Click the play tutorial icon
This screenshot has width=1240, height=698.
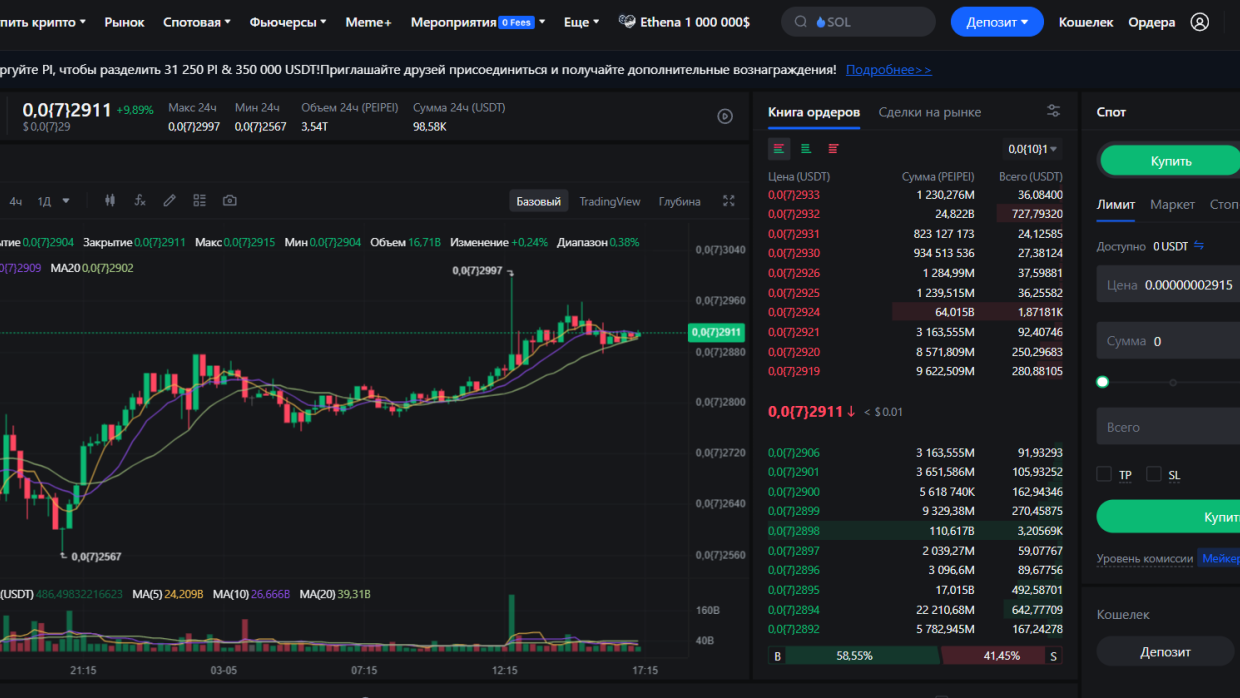726,116
